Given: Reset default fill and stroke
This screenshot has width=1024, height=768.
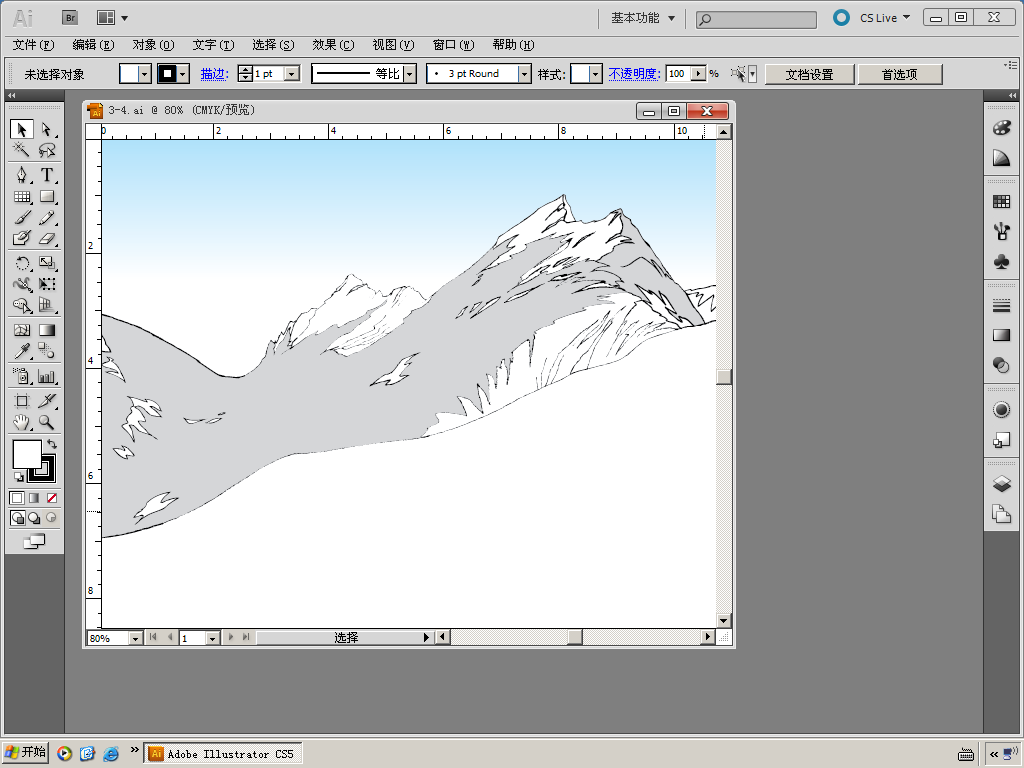Looking at the screenshot, I should (18, 477).
